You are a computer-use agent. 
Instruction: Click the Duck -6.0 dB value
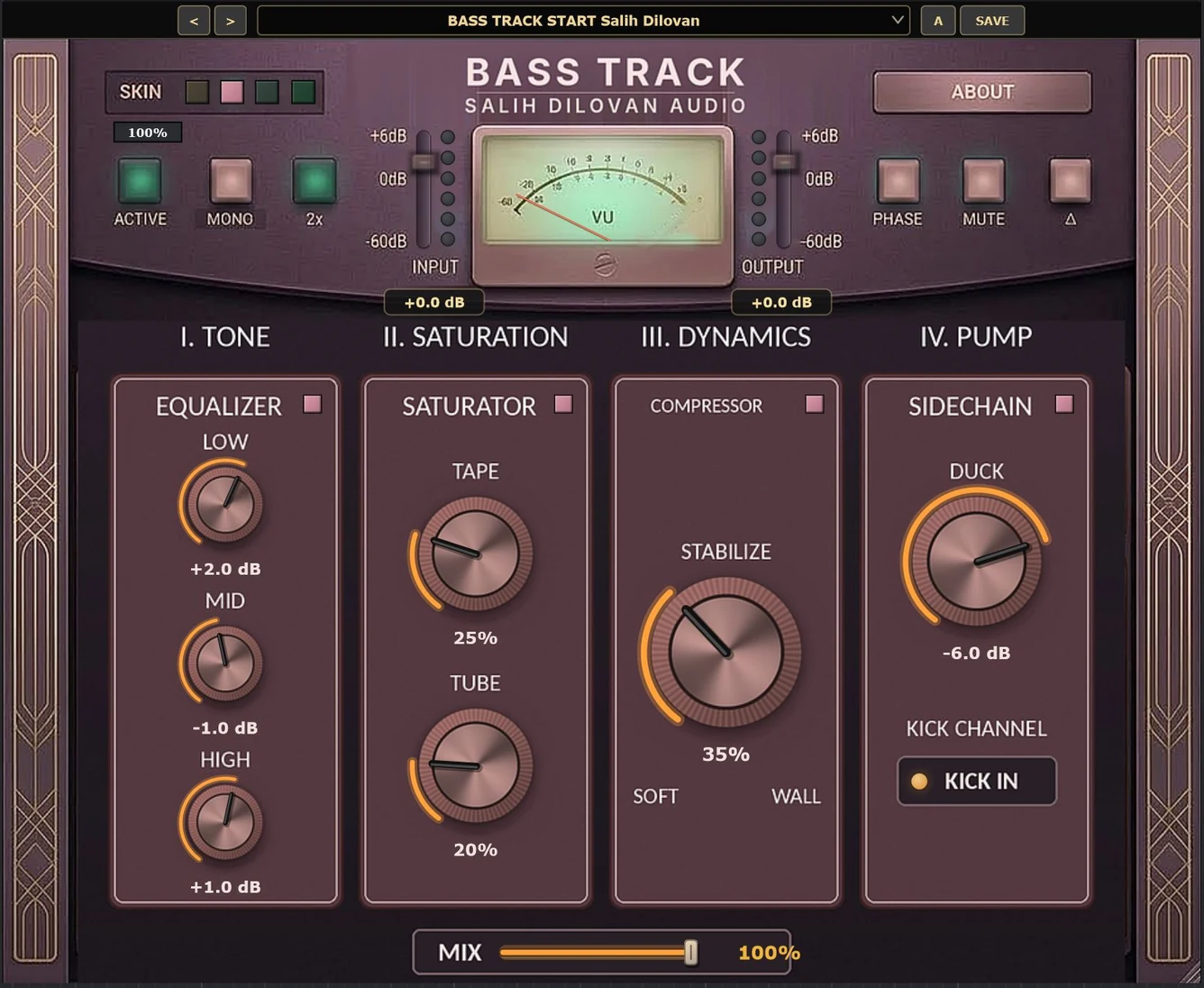point(976,653)
